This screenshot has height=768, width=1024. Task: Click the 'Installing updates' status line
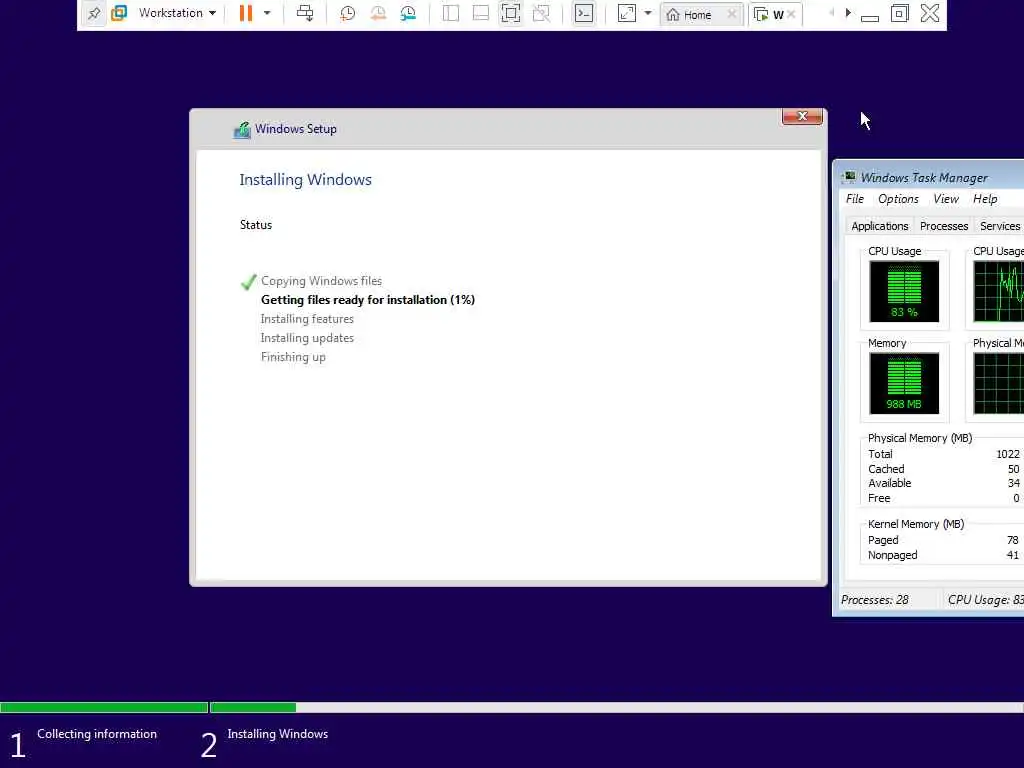point(307,338)
